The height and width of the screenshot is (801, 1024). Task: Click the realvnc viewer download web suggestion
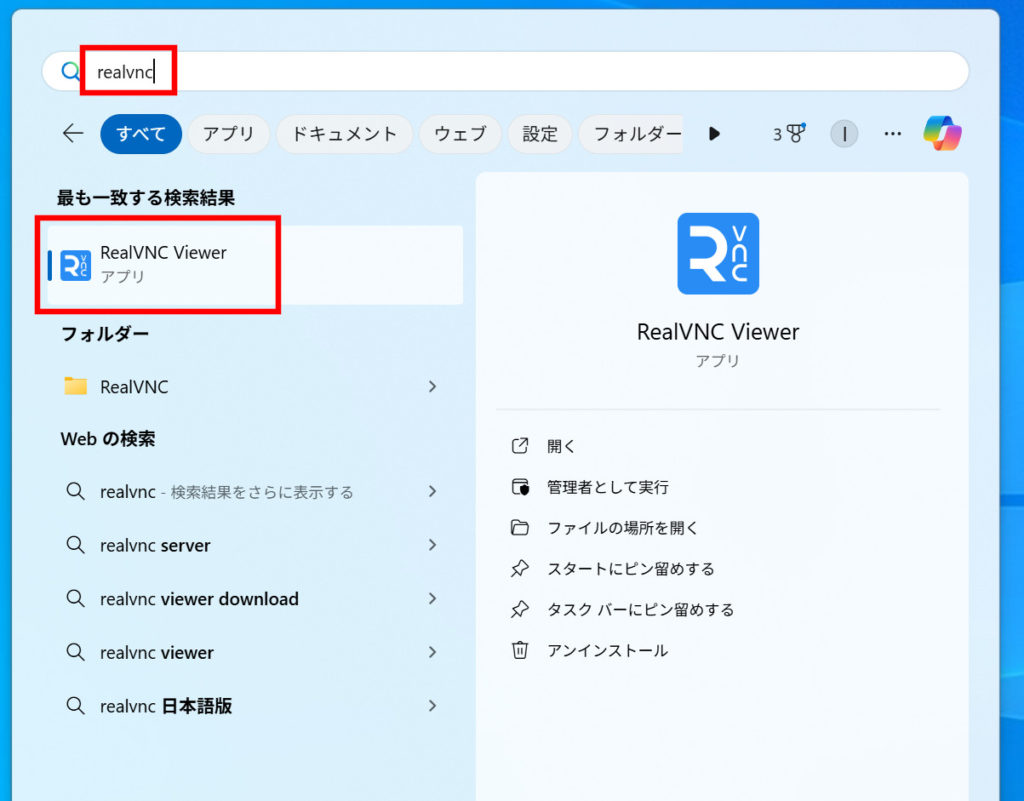click(199, 599)
